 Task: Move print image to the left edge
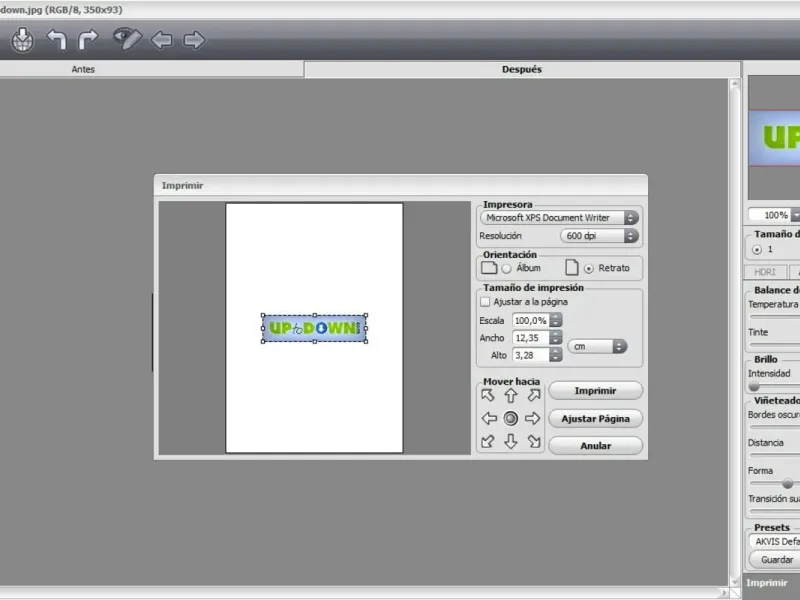[x=489, y=418]
